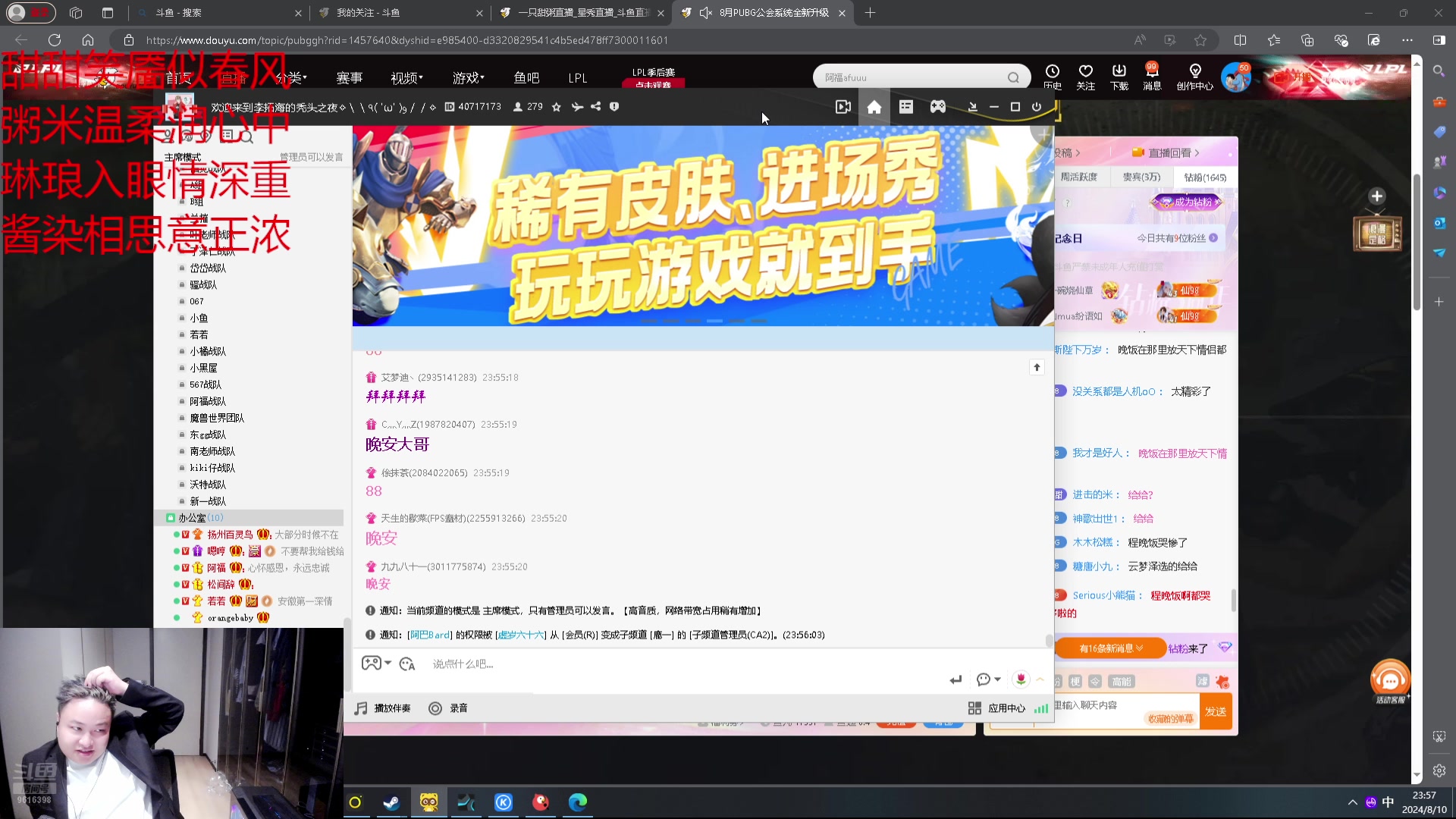The height and width of the screenshot is (819, 1456).
Task: Open the LPL nav menu item
Action: (x=578, y=77)
